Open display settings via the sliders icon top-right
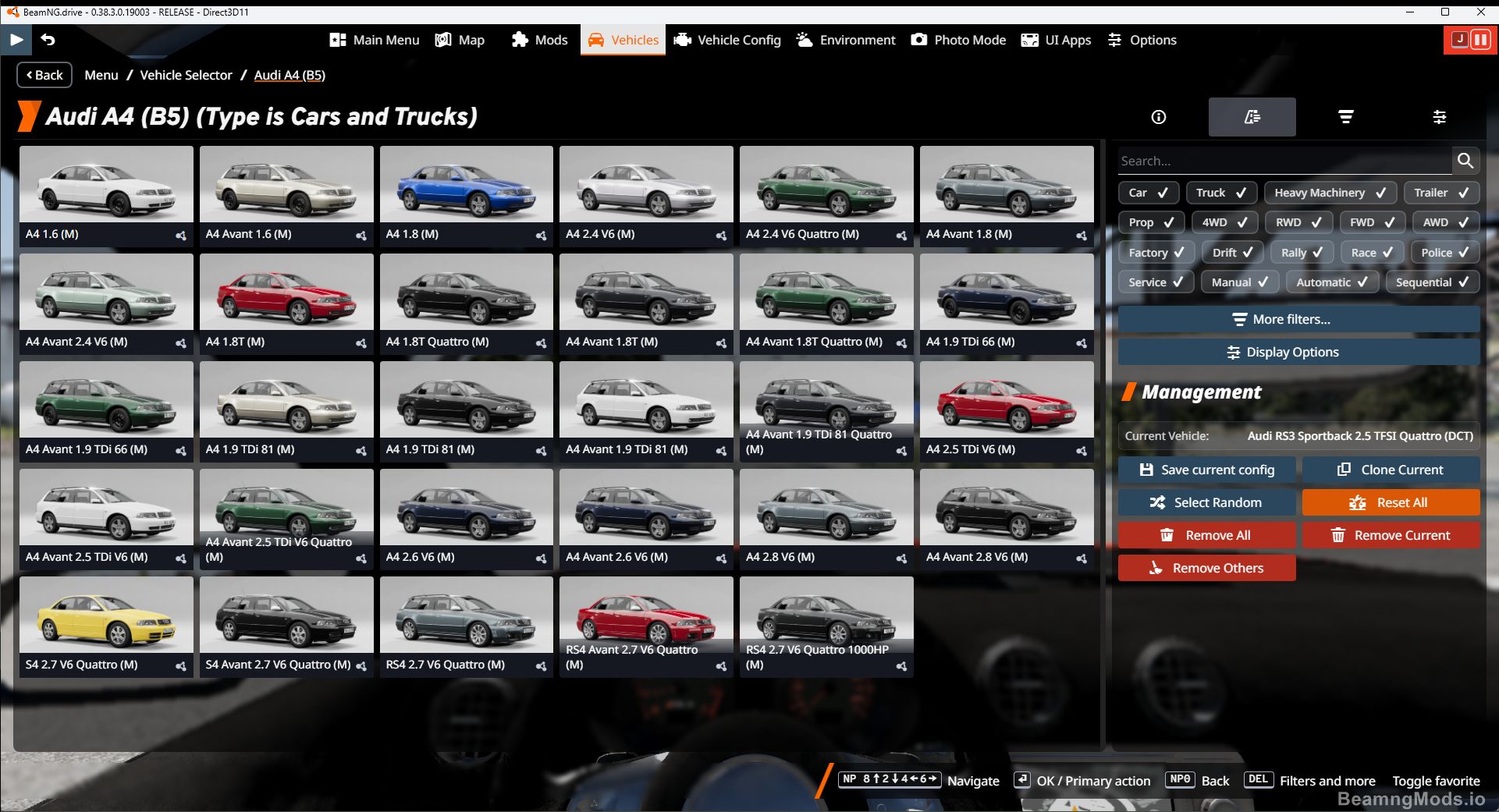The image size is (1499, 812). [1440, 117]
